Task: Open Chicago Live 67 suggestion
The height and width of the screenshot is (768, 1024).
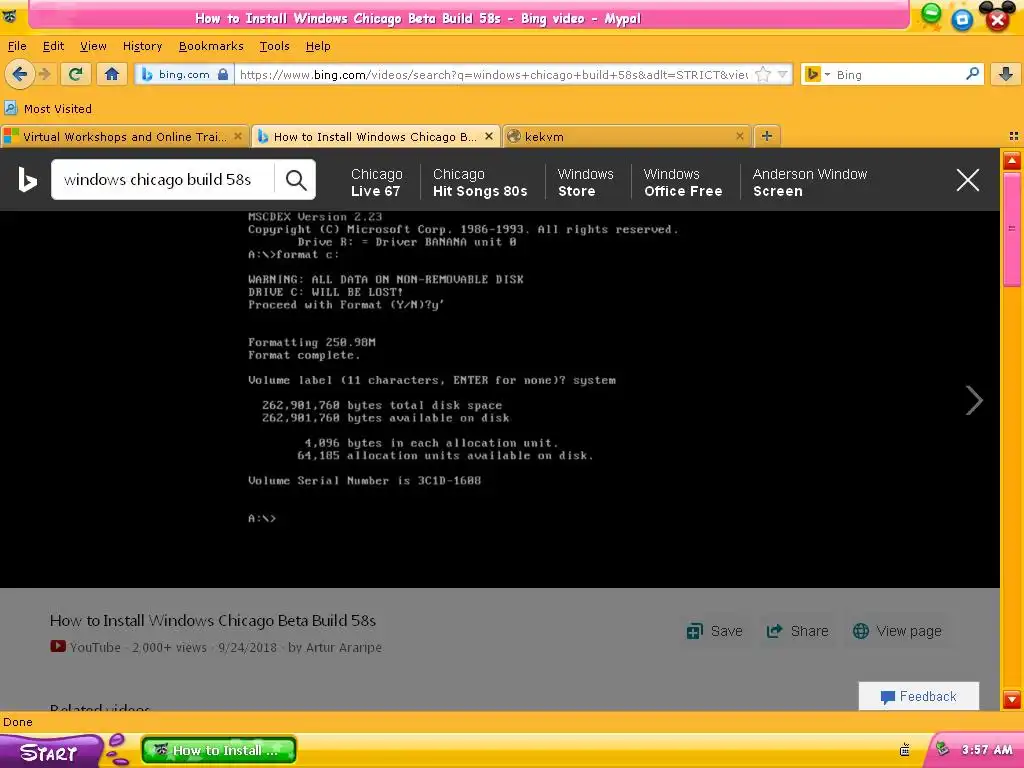Action: (x=376, y=182)
